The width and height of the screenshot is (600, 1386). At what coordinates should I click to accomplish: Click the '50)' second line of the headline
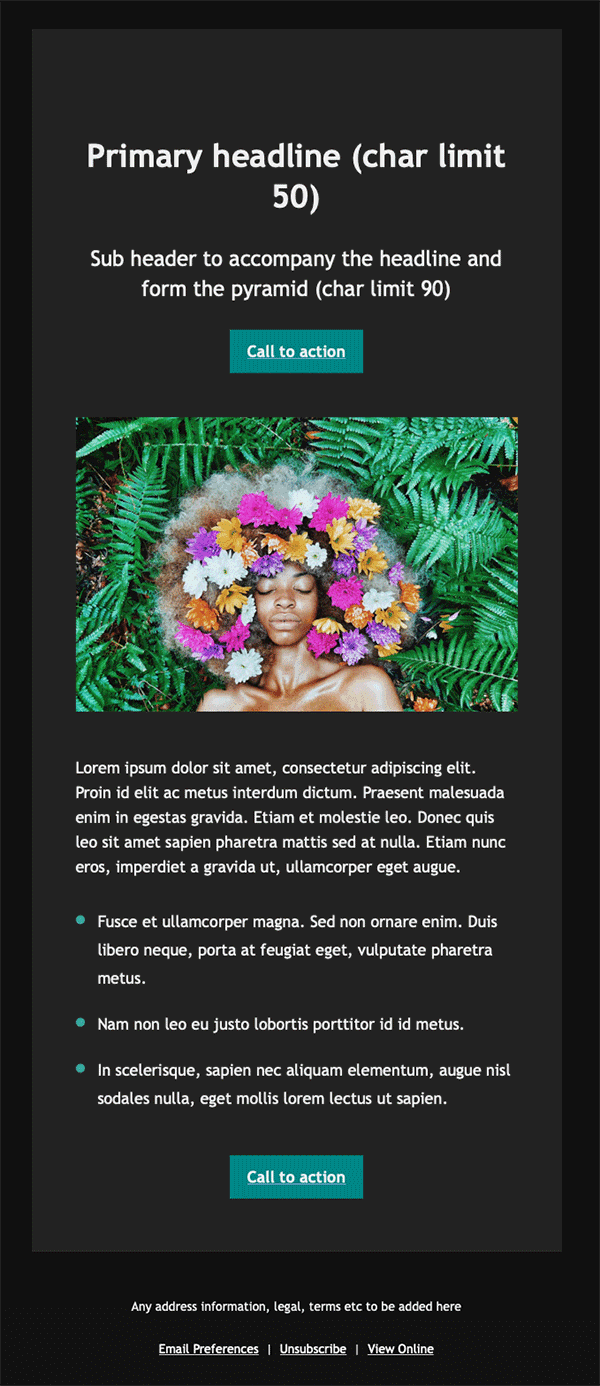tap(296, 197)
